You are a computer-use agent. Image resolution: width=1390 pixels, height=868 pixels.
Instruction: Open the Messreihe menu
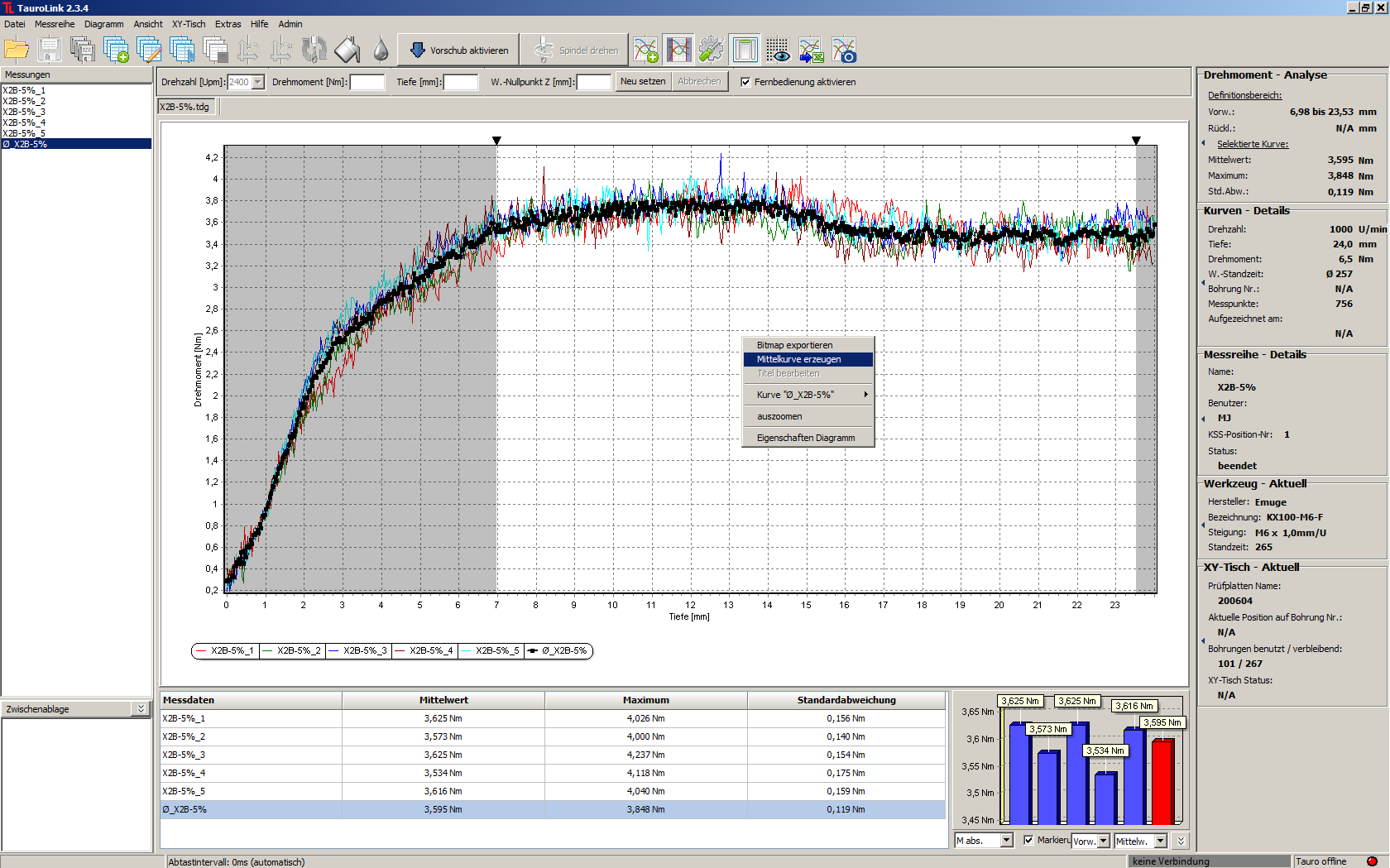[x=55, y=24]
